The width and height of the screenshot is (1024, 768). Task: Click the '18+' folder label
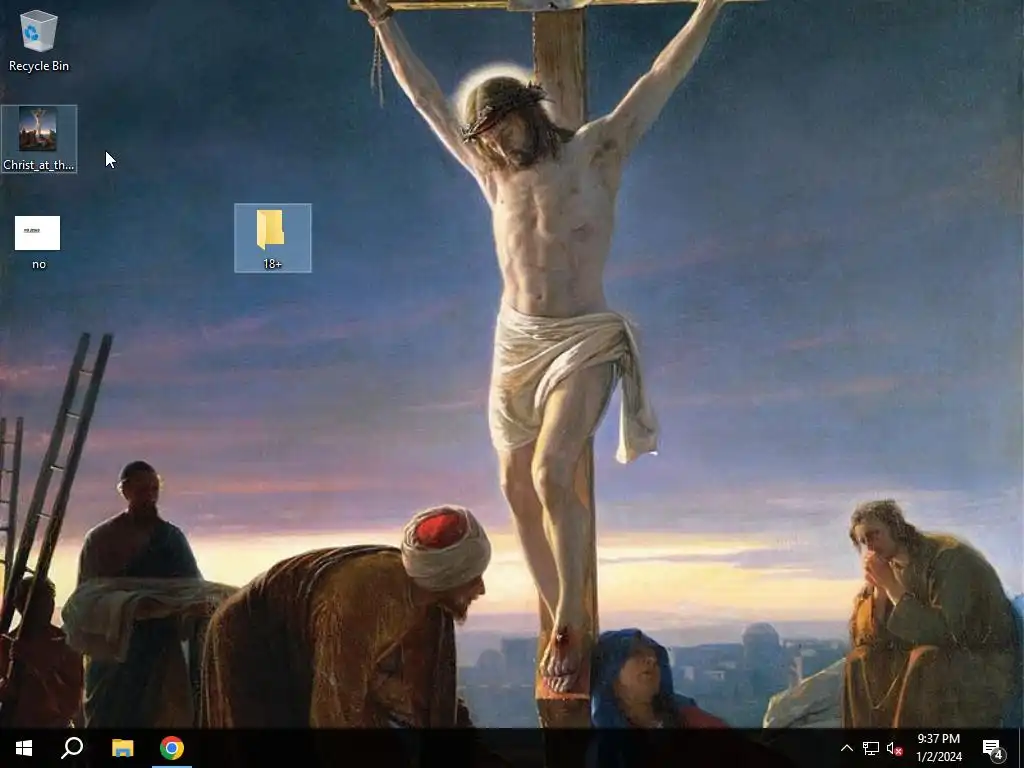click(x=272, y=264)
